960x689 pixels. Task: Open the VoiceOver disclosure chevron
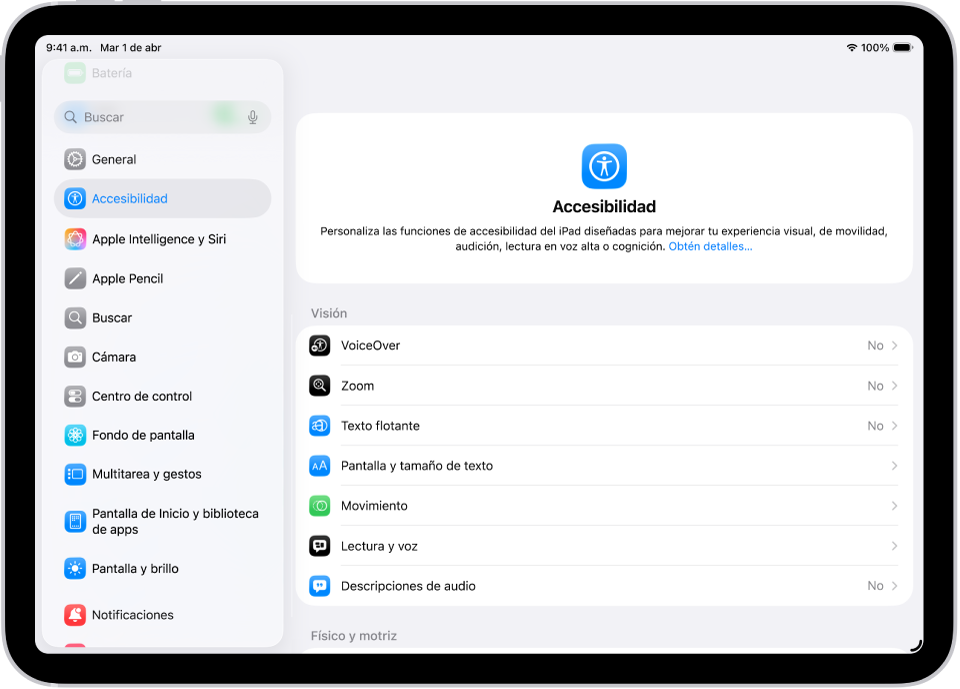[x=893, y=345]
